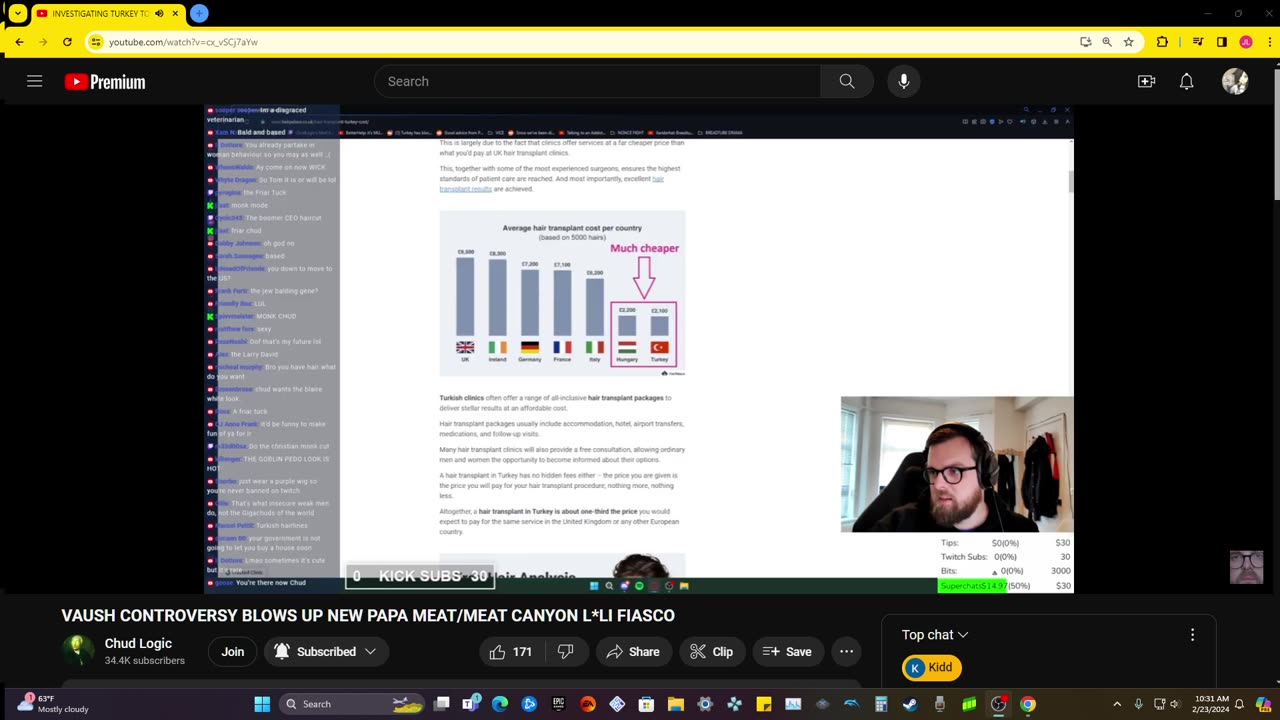Open the YouTube account avatar menu
This screenshot has height=720, width=1280.
(1235, 81)
